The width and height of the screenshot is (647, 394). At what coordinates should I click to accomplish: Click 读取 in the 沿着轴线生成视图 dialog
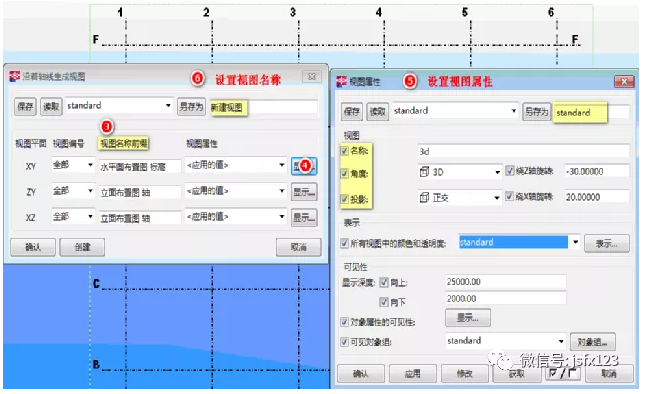pos(51,106)
